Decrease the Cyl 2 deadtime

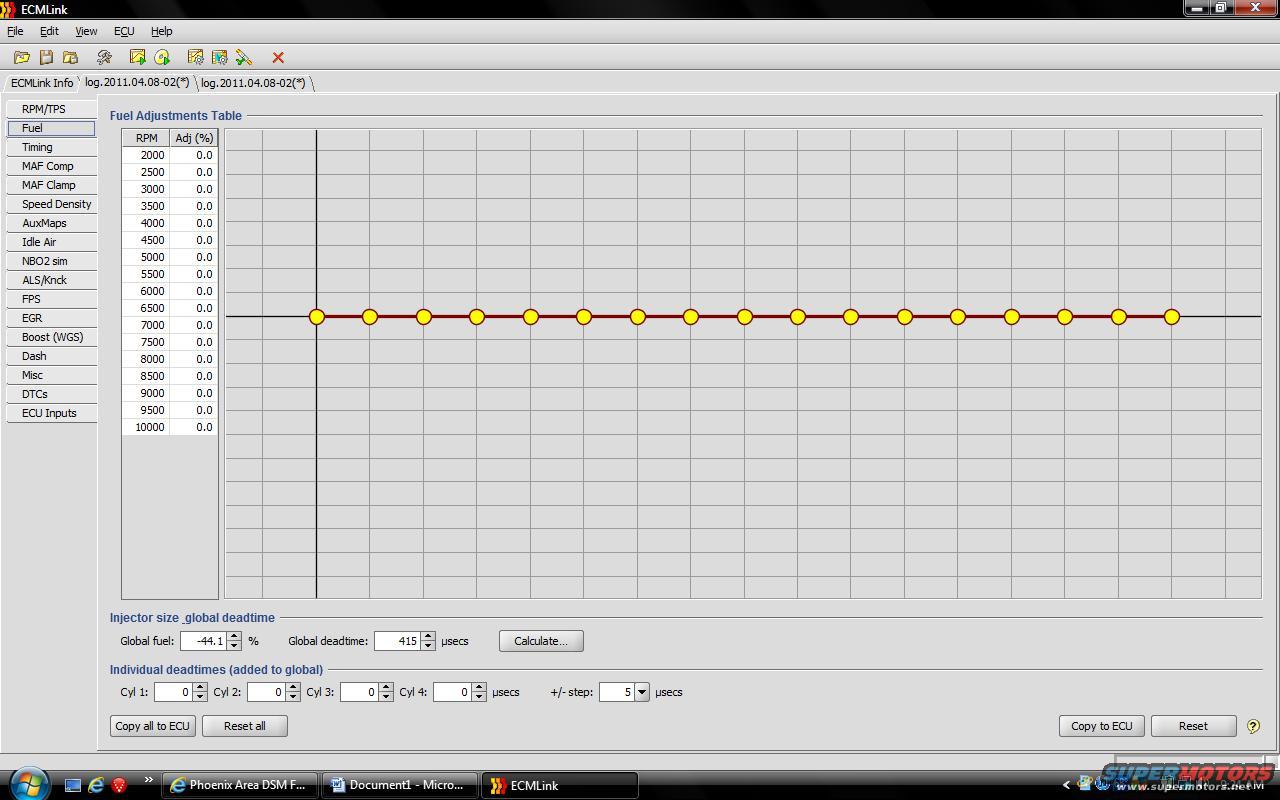tap(293, 697)
